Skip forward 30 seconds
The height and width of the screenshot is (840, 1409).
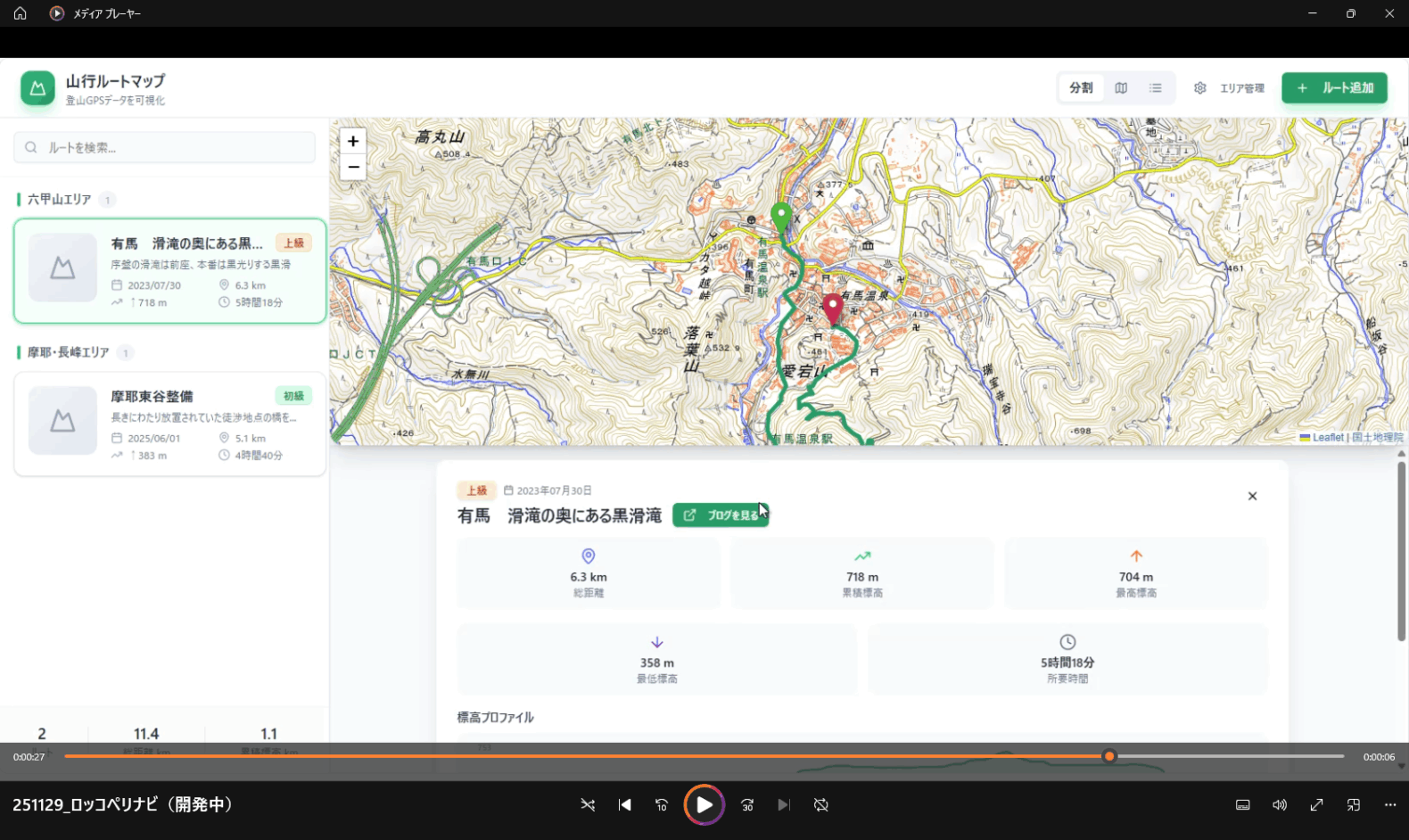(747, 804)
